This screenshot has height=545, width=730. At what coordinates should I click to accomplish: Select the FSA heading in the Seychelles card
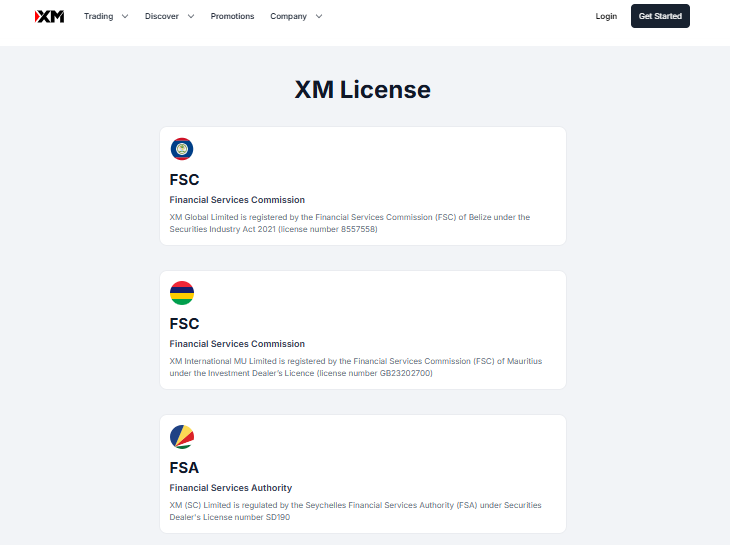coord(184,468)
